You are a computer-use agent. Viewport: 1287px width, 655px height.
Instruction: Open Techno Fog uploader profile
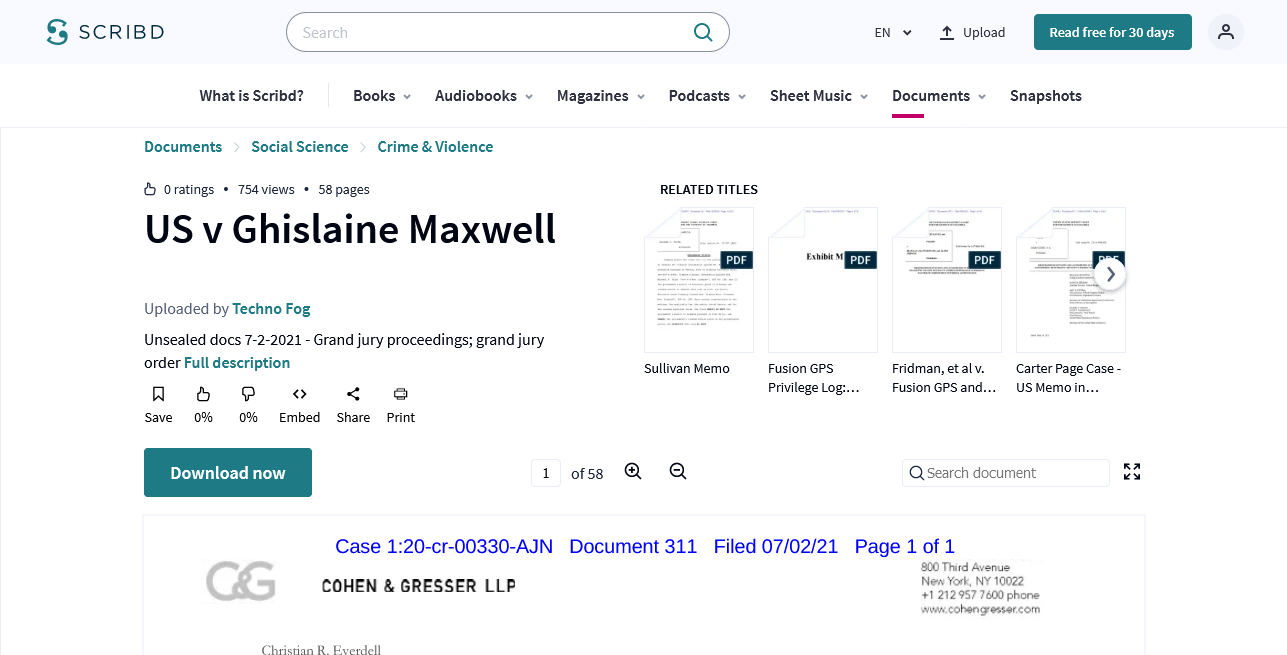271,309
